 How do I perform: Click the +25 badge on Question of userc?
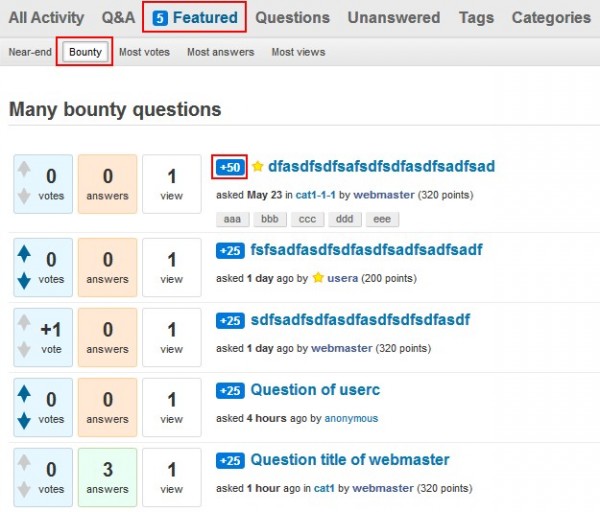(230, 390)
